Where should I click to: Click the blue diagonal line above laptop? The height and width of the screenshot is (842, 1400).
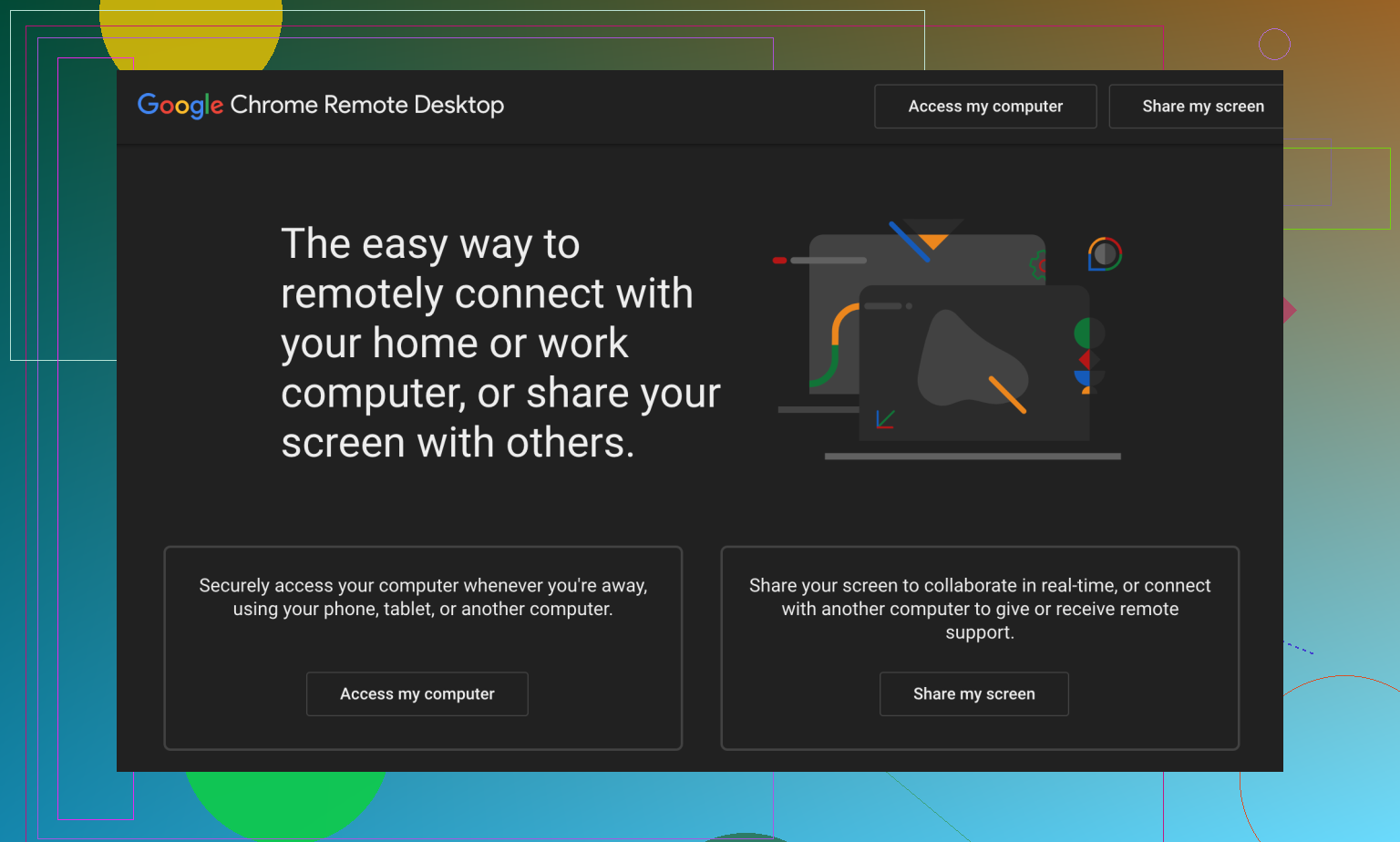(909, 241)
